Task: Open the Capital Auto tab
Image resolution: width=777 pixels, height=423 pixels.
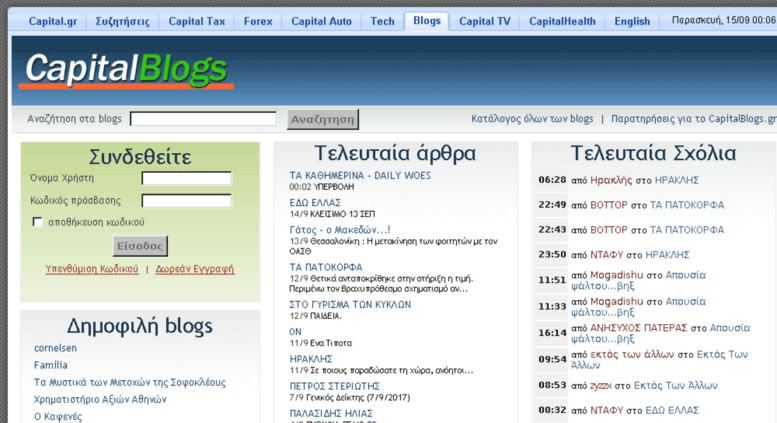Action: coord(321,21)
